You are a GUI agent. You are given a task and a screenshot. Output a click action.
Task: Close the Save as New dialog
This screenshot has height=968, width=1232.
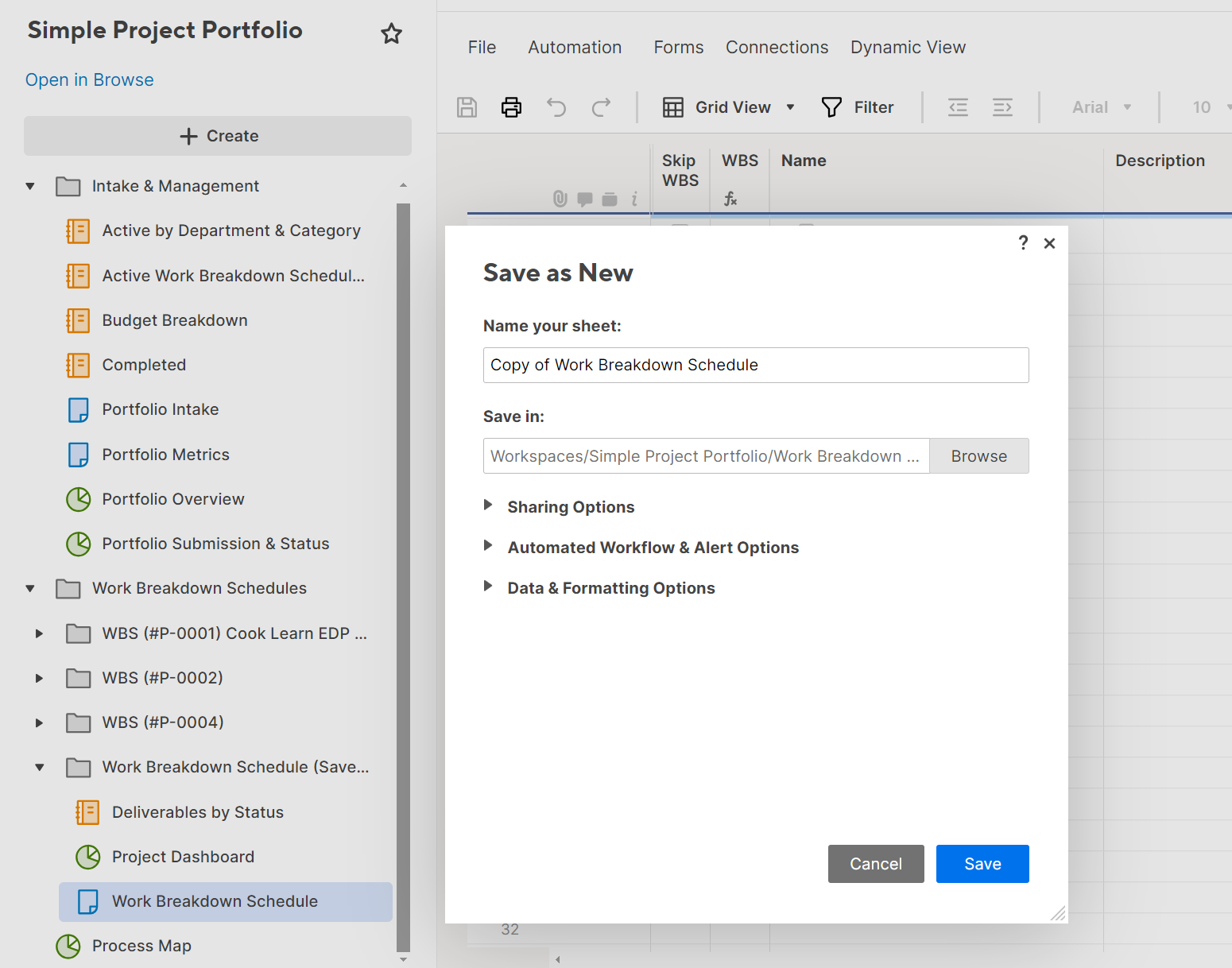[1050, 243]
